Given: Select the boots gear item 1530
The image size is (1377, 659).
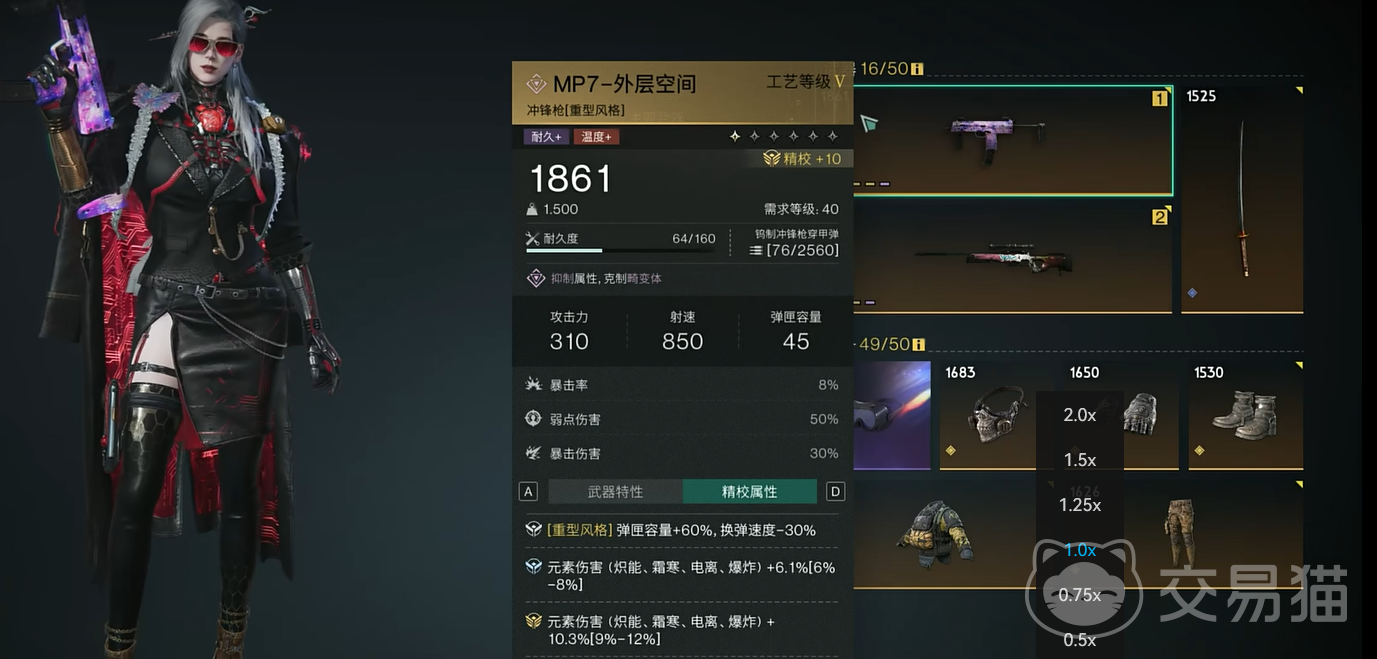Looking at the screenshot, I should click(x=1246, y=415).
